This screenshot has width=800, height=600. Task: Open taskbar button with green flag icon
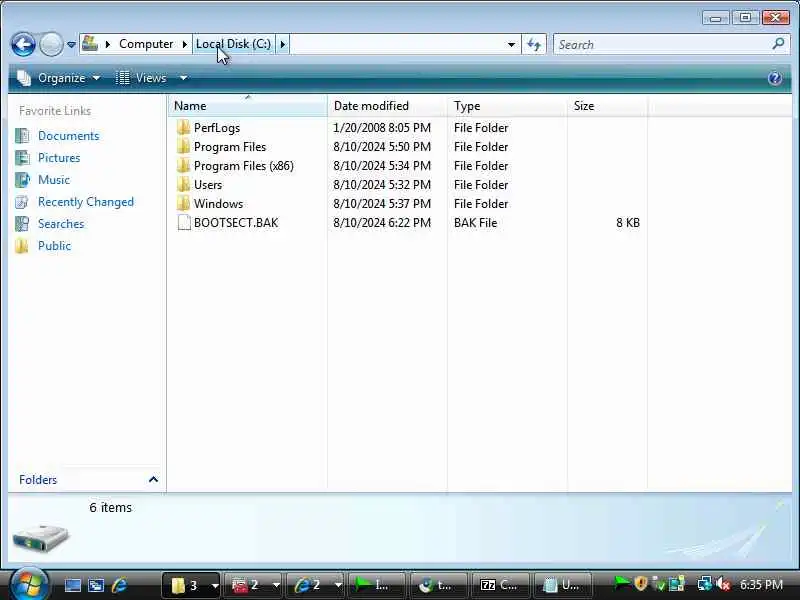(x=377, y=585)
